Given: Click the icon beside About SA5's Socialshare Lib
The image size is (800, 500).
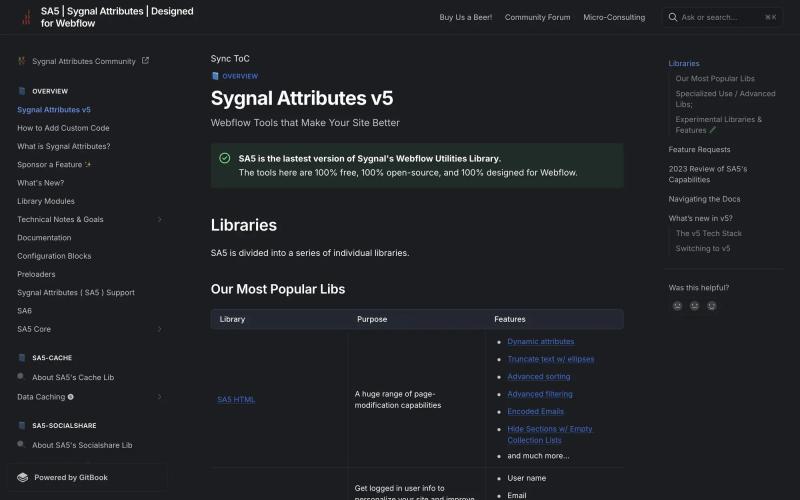Looking at the screenshot, I should 21,444.
